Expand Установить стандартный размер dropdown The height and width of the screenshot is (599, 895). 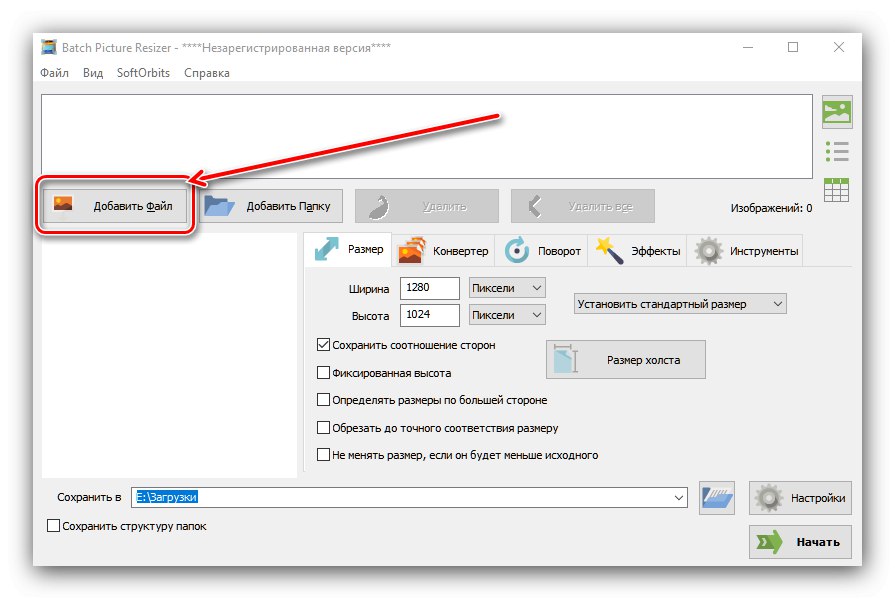(x=680, y=304)
